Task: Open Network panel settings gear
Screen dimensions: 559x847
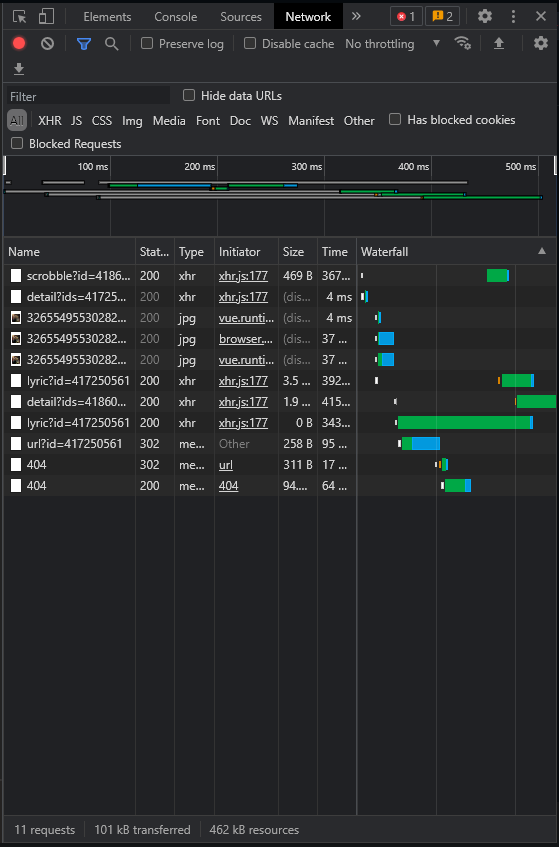Action: [x=541, y=43]
